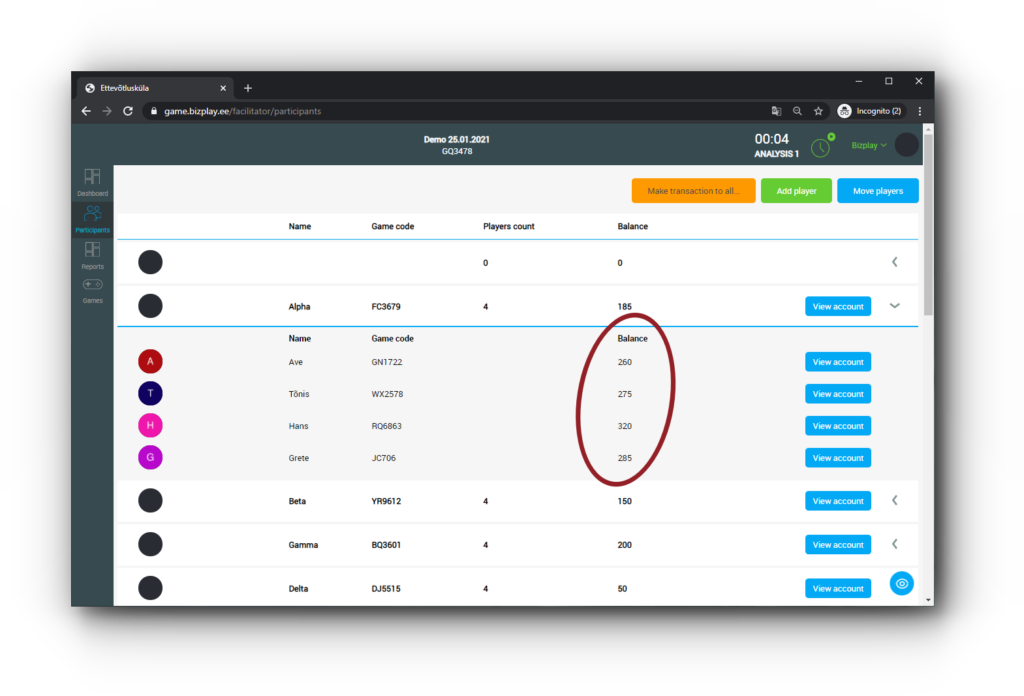The width and height of the screenshot is (1024, 696).
Task: Open the Bizplay user dropdown
Action: [869, 145]
